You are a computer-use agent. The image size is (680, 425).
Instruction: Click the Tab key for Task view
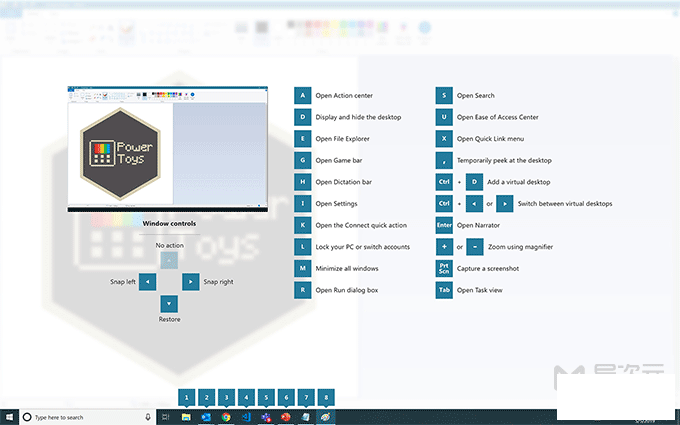(x=444, y=290)
